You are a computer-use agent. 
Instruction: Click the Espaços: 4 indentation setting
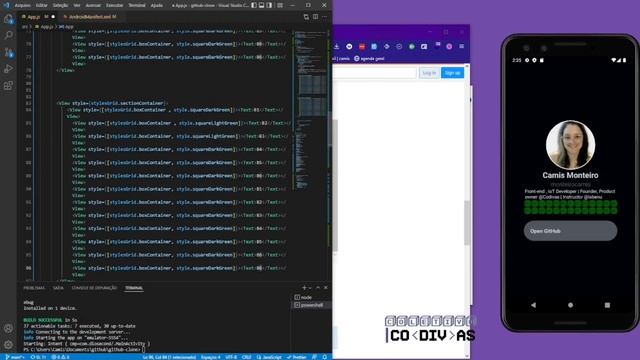(211, 357)
